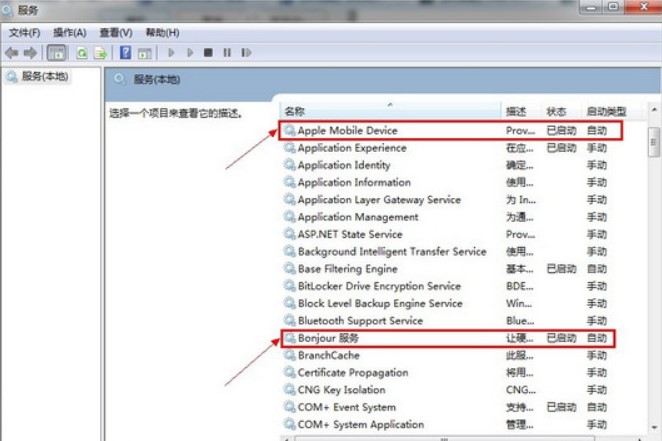The width and height of the screenshot is (662, 441).
Task: Select Background Intelligent Transfer Service row
Action: pos(450,252)
